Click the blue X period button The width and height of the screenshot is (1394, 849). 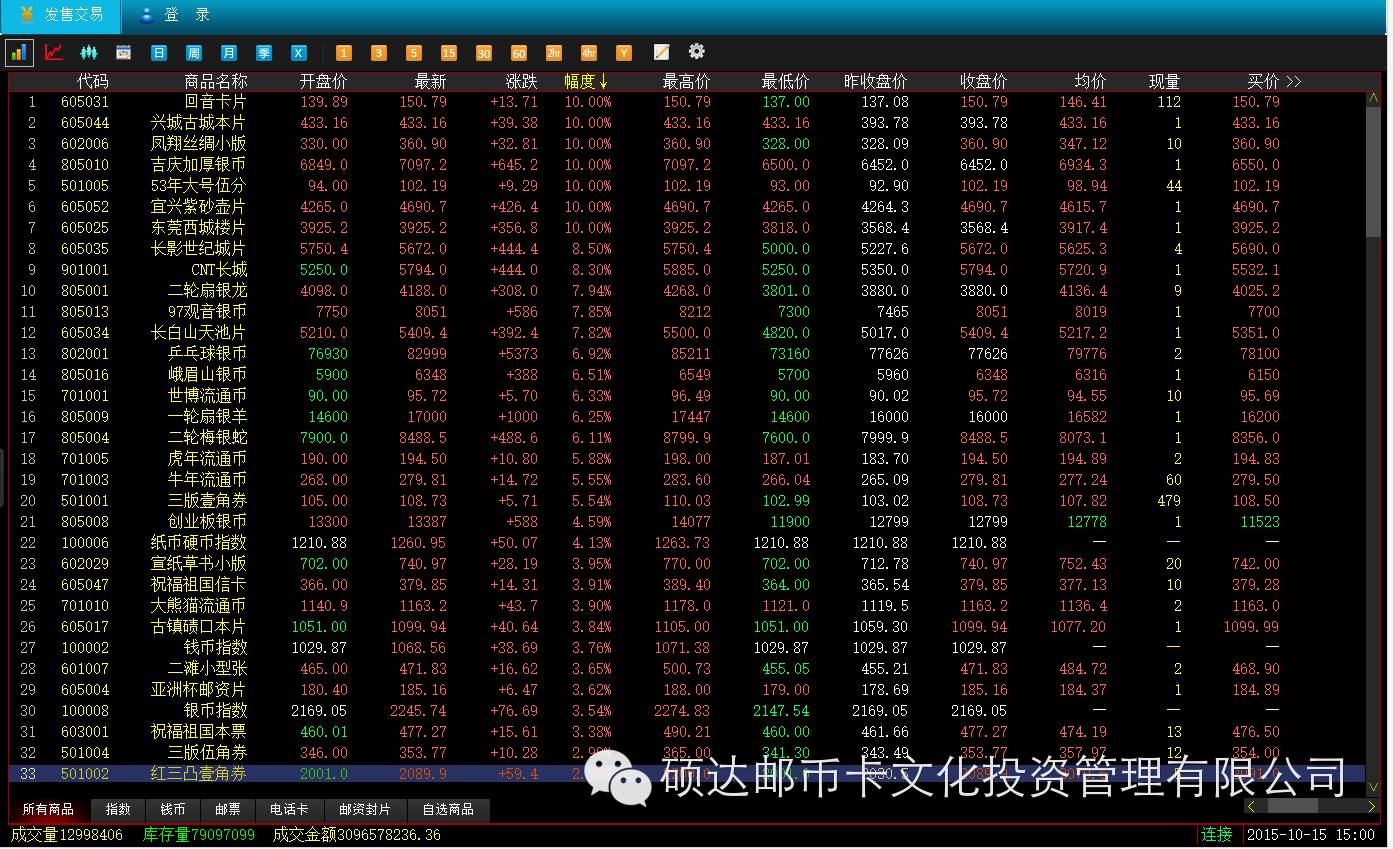(x=299, y=53)
